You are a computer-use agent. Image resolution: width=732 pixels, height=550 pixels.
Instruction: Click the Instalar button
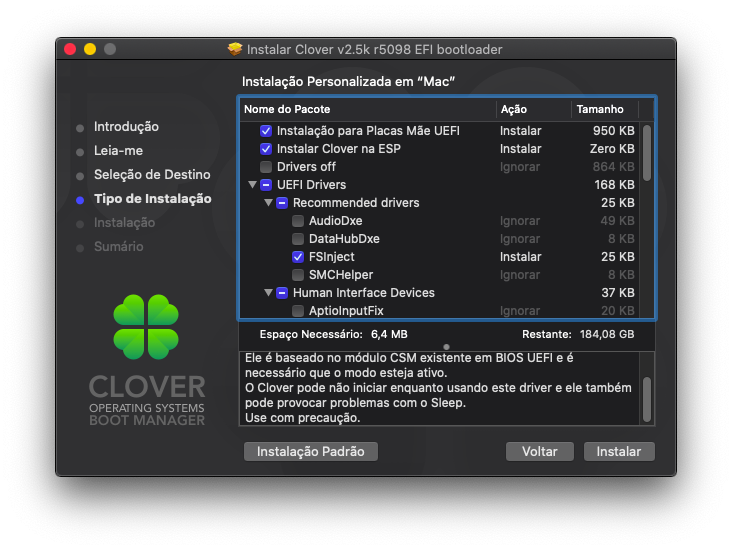619,451
